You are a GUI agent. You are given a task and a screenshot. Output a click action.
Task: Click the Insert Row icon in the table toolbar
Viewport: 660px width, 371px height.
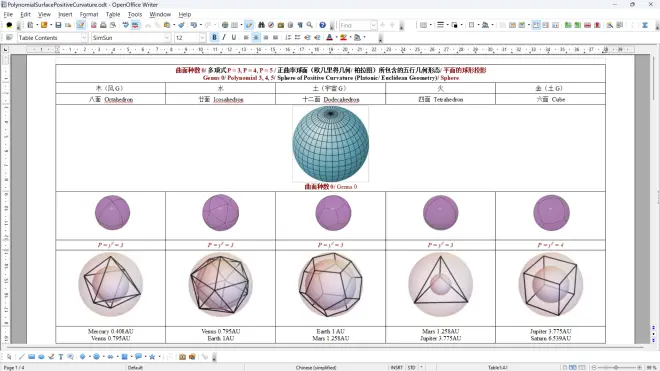click(x=568, y=25)
